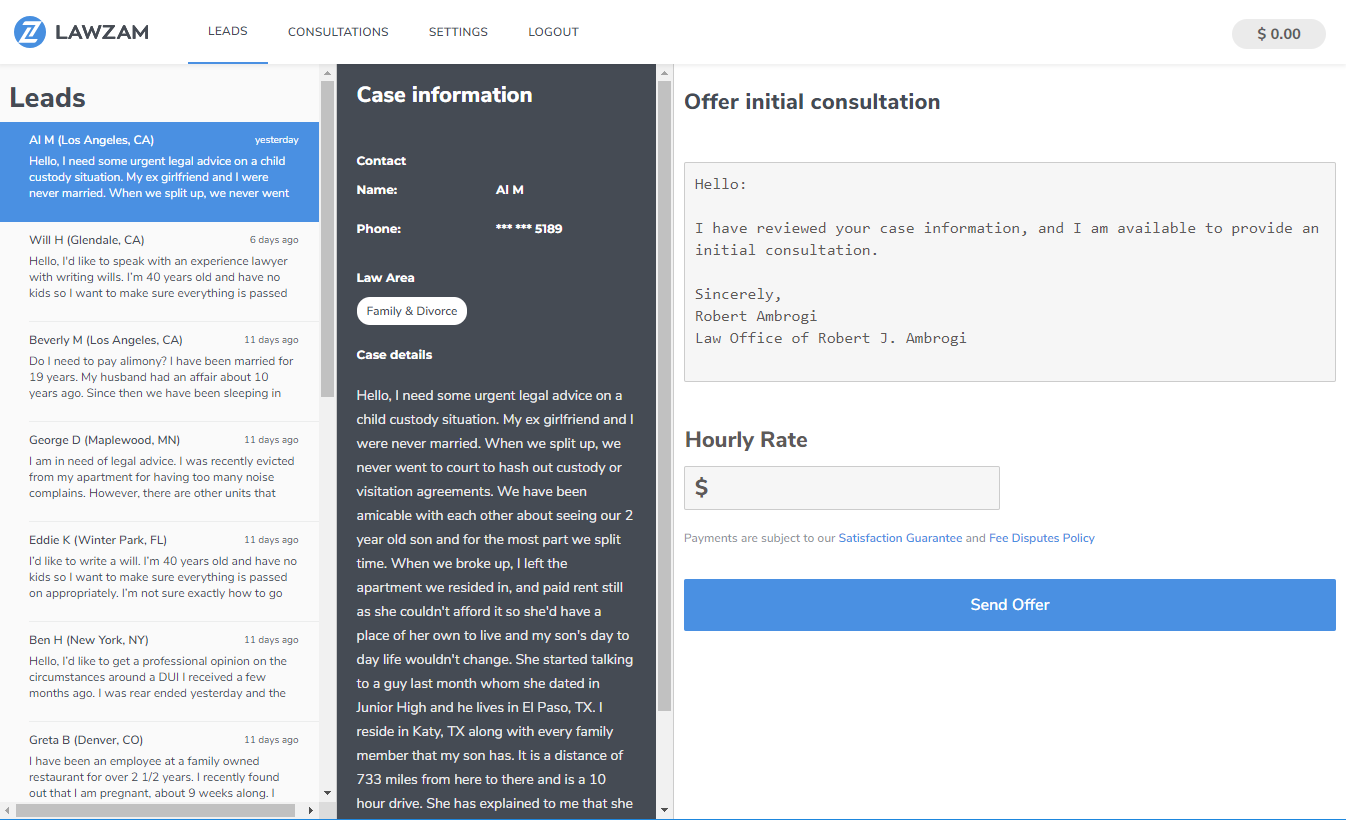Click the Family & Divorce tag
Screen dimensions: 1346x820
411,311
